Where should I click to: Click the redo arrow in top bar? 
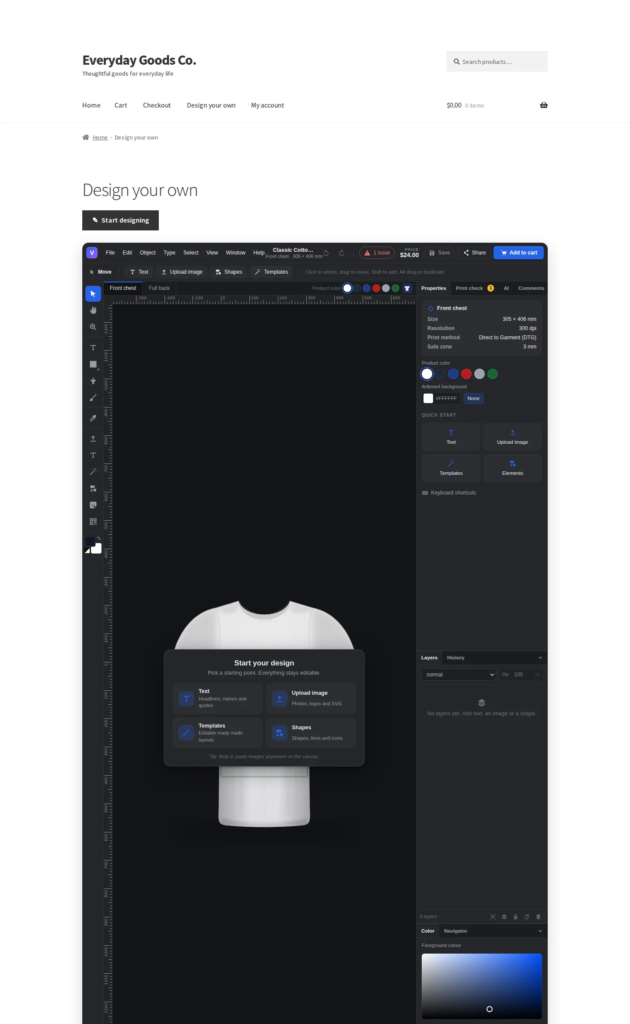pyautogui.click(x=341, y=253)
